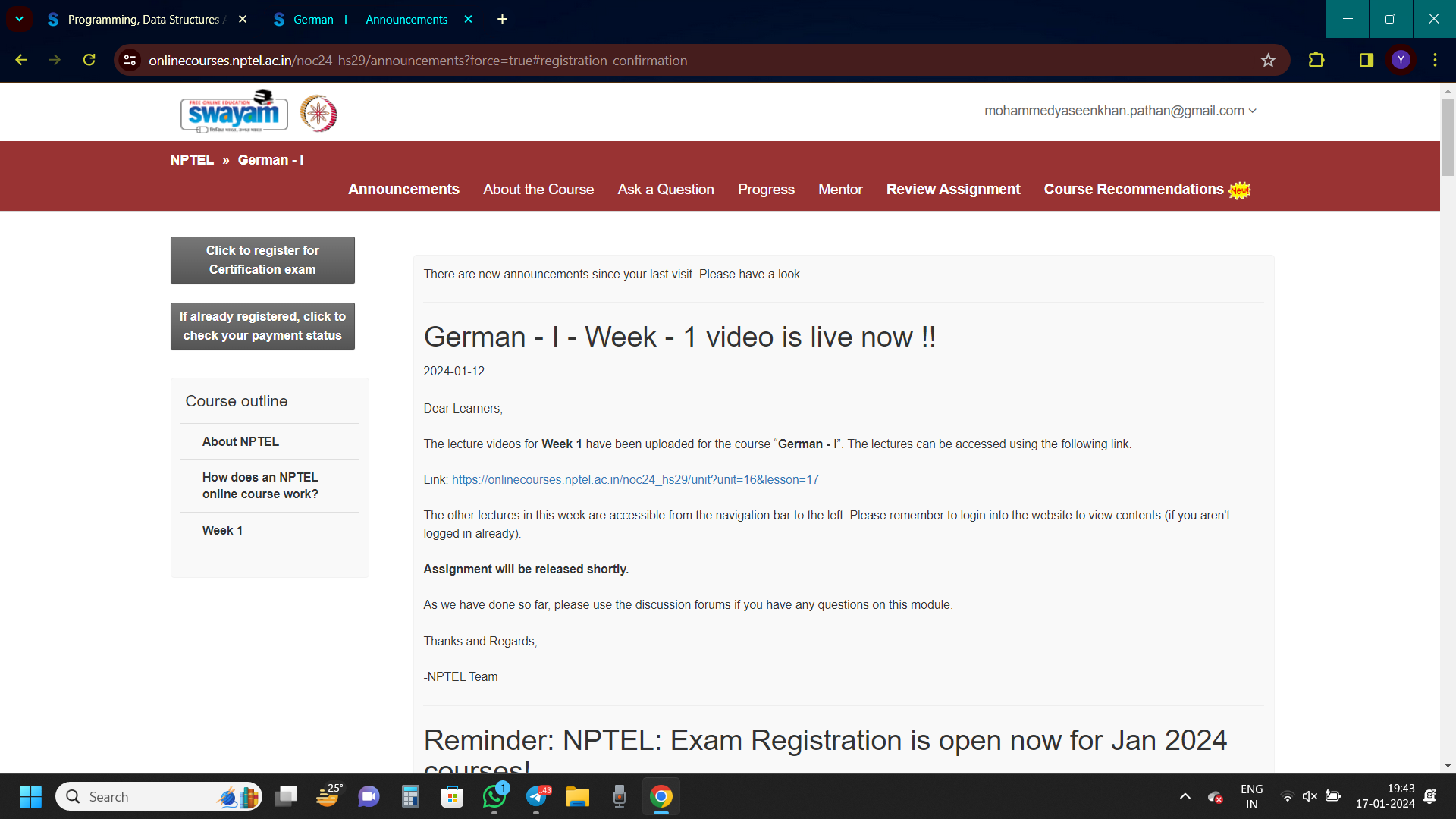This screenshot has width=1456, height=819.
Task: Click the SWAYAM logo
Action: pos(234,112)
